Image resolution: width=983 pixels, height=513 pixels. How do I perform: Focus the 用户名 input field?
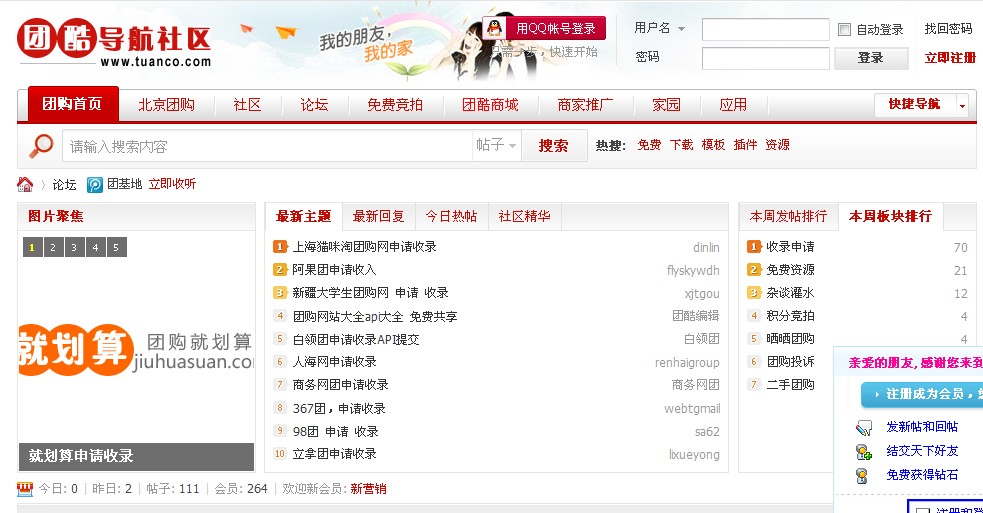(x=765, y=29)
